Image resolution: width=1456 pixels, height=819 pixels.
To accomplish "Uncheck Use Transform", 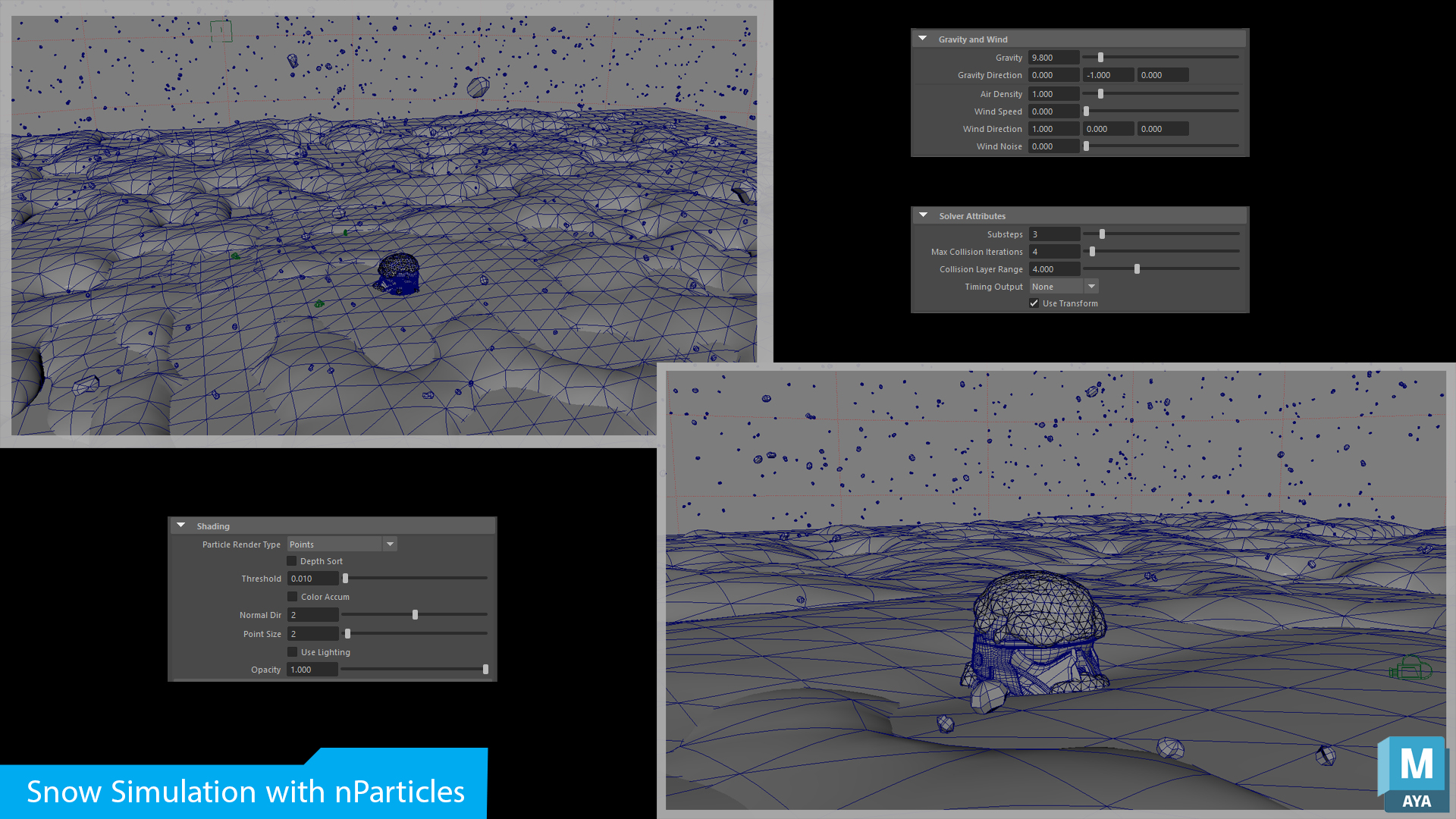I will [x=1034, y=303].
